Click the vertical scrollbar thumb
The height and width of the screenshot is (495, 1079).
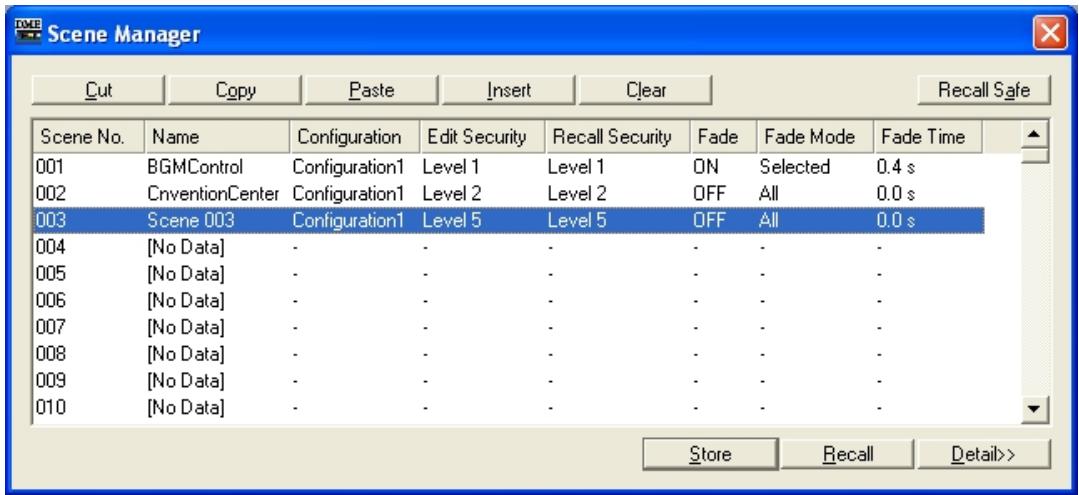click(1035, 155)
